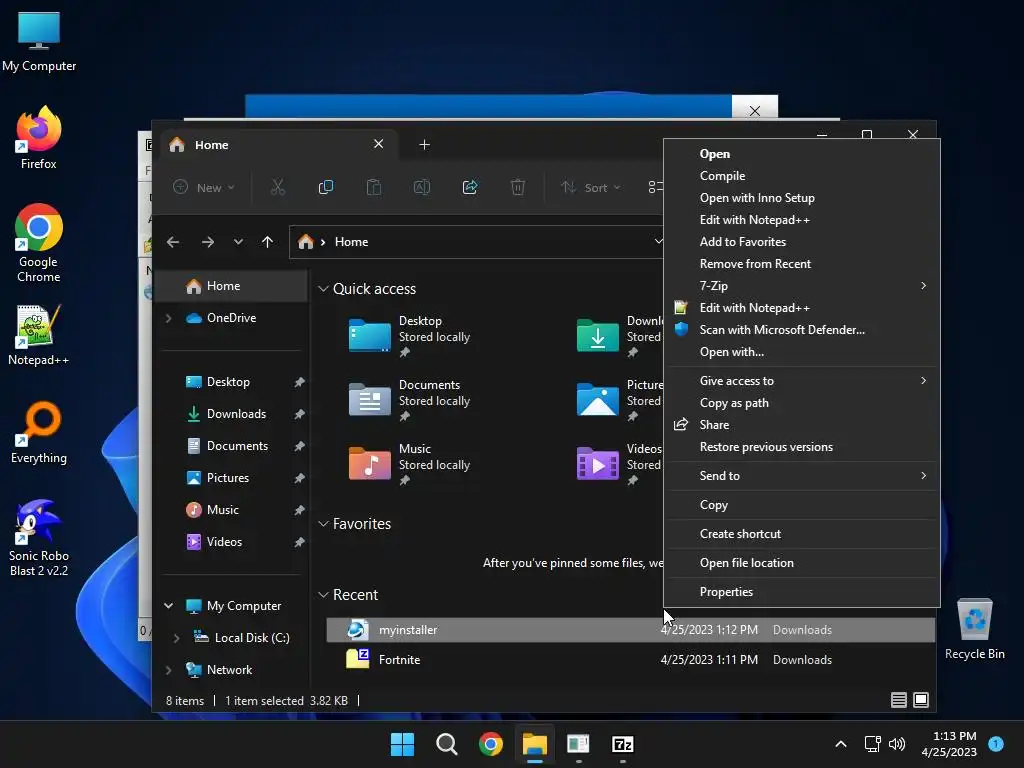Click the Share icon in Explorer toolbar

[470, 187]
